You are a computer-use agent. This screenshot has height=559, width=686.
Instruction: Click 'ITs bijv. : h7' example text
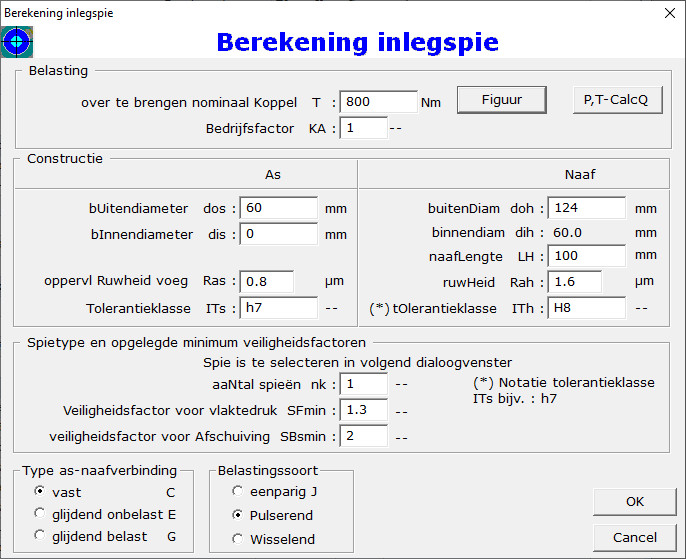(x=515, y=398)
